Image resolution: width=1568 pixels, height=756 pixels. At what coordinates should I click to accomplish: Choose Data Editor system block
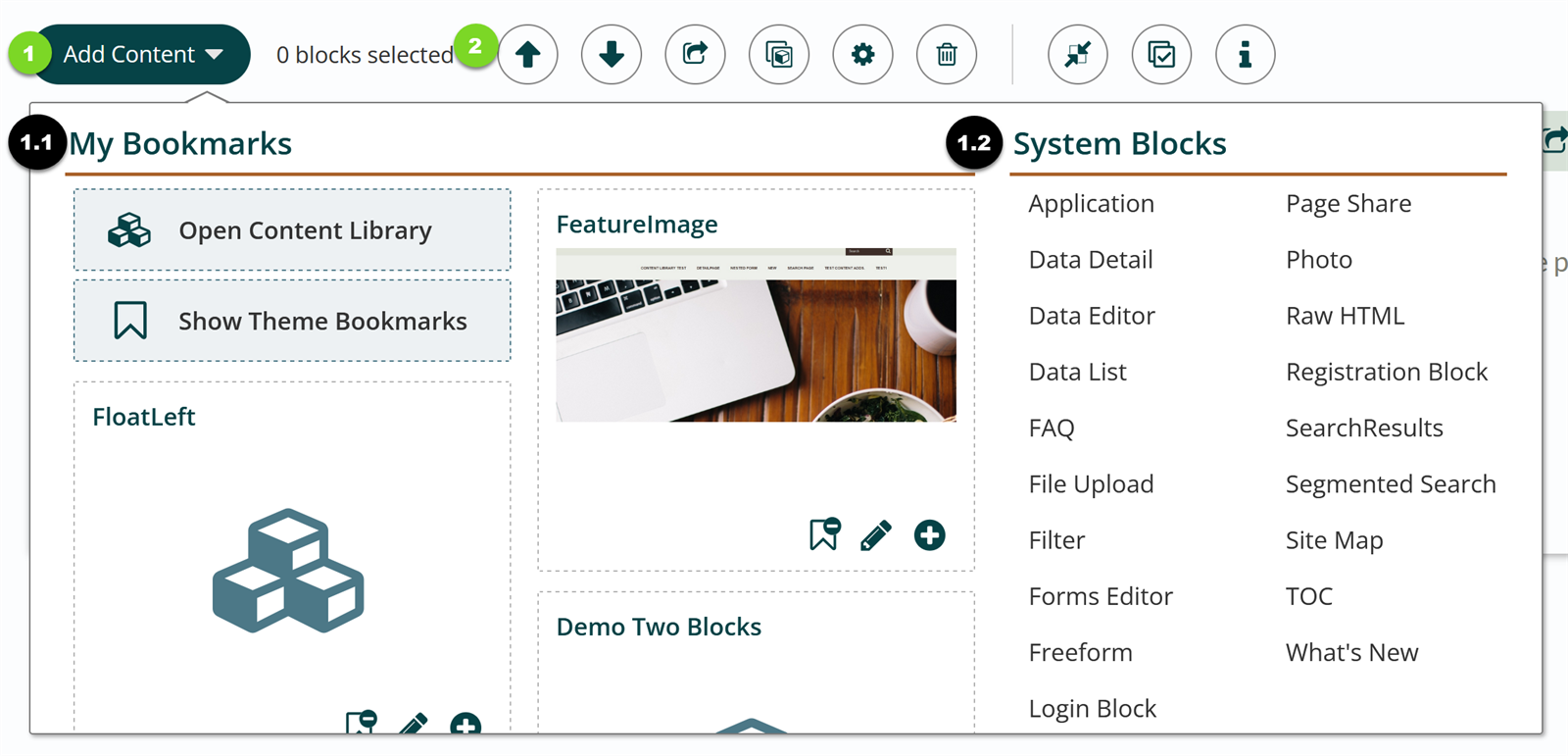pos(1092,316)
